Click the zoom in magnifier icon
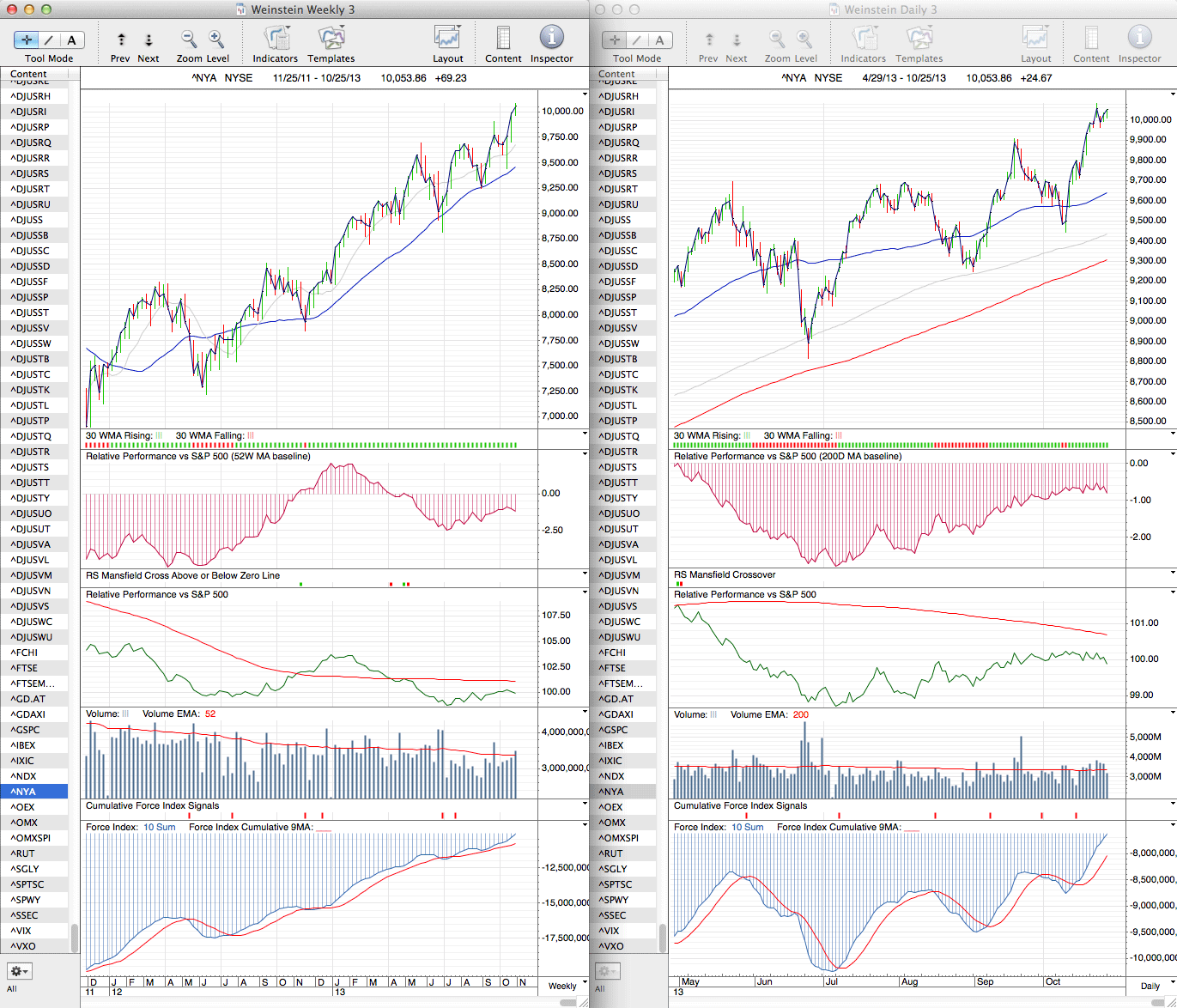The height and width of the screenshot is (1008, 1177). (x=216, y=39)
